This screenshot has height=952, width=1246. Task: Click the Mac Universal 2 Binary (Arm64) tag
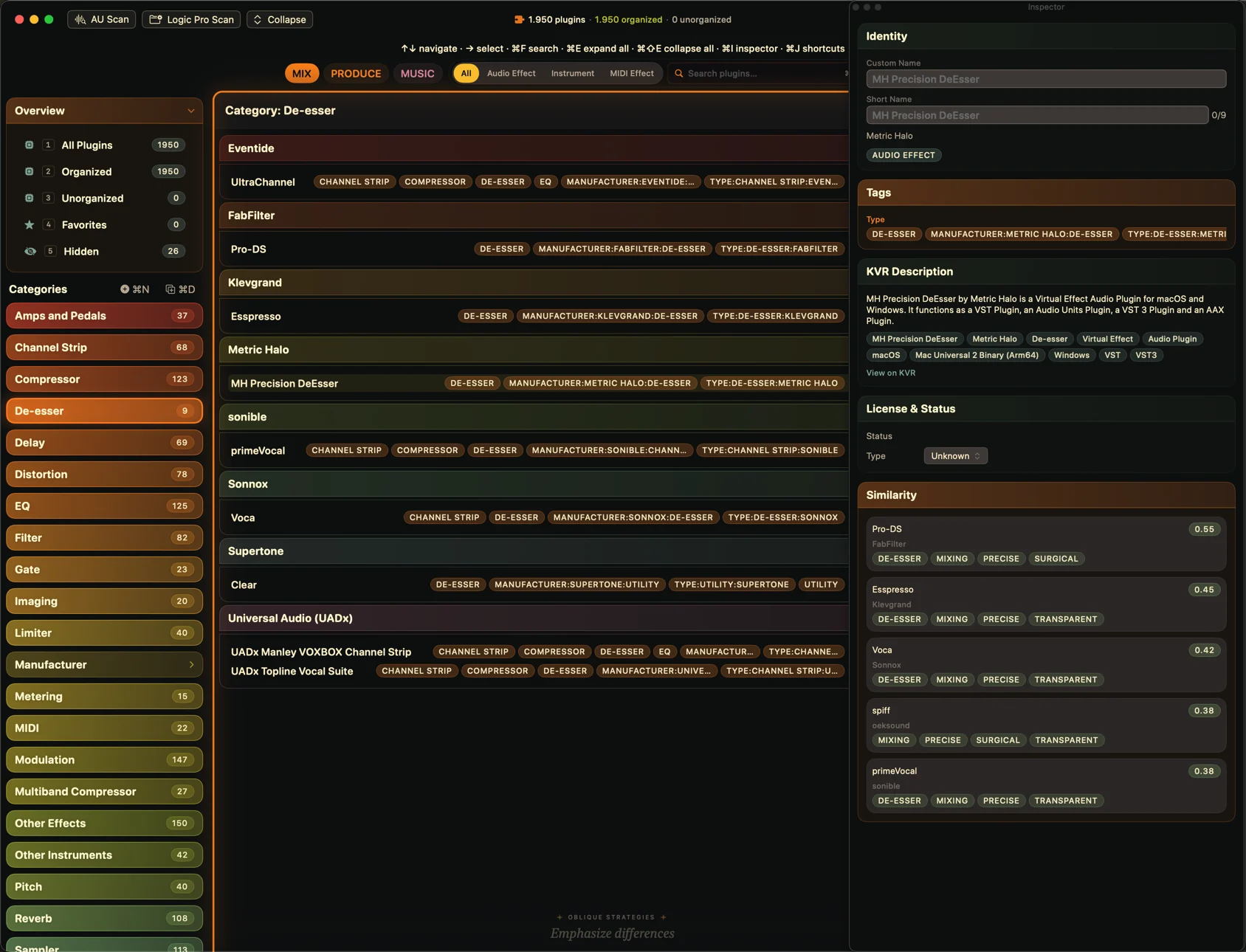coord(977,355)
